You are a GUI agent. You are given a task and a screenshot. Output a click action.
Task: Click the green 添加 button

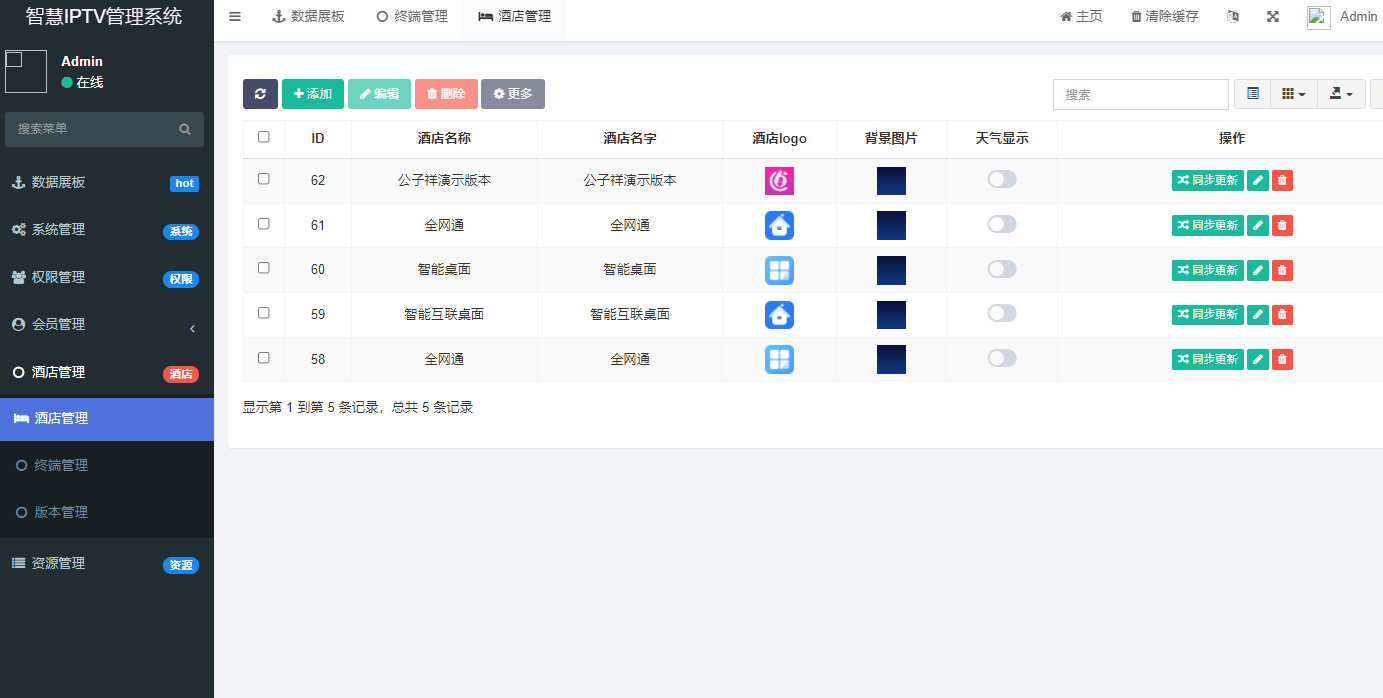point(313,94)
